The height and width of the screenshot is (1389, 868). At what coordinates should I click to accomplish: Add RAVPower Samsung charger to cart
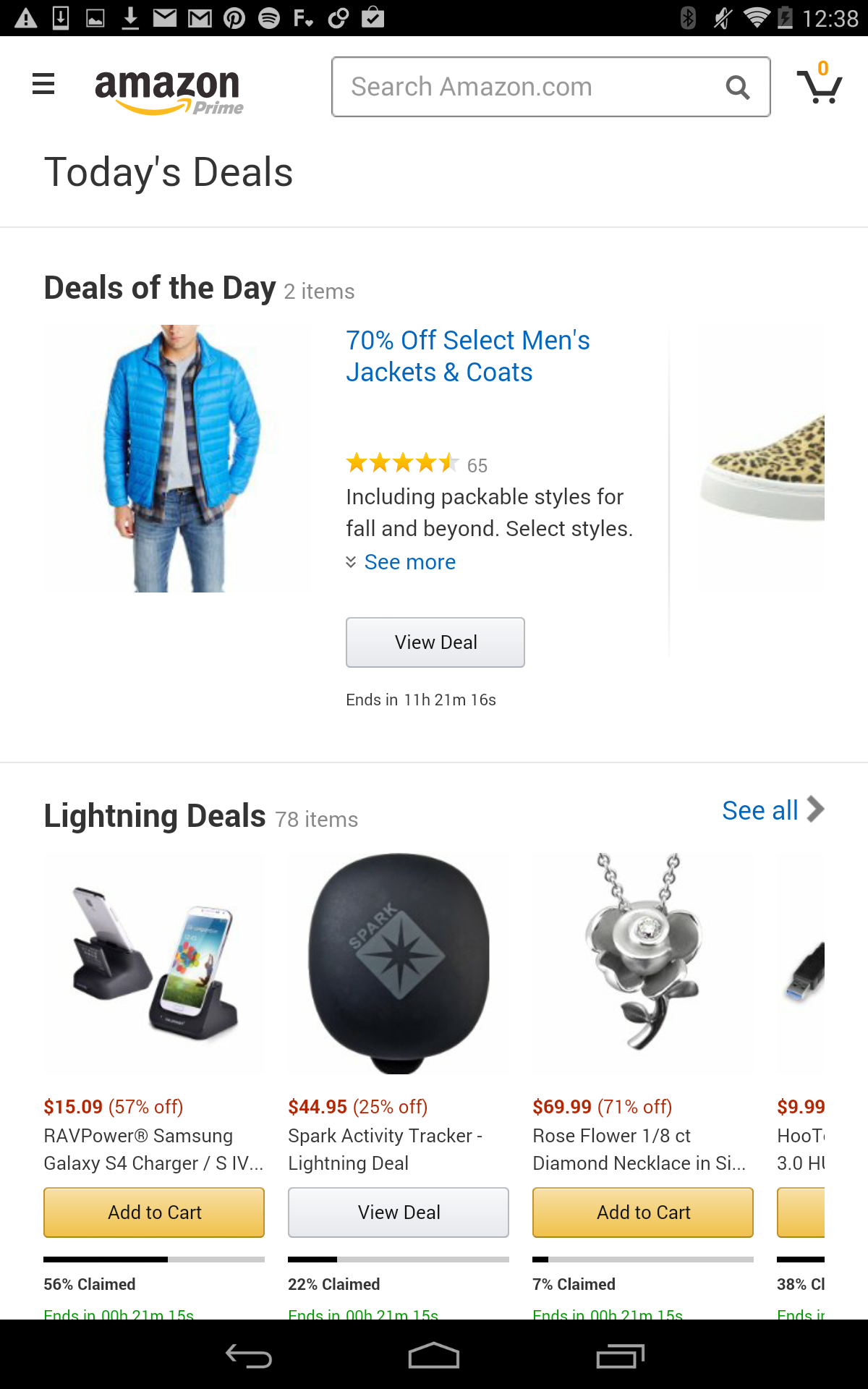coord(154,1212)
